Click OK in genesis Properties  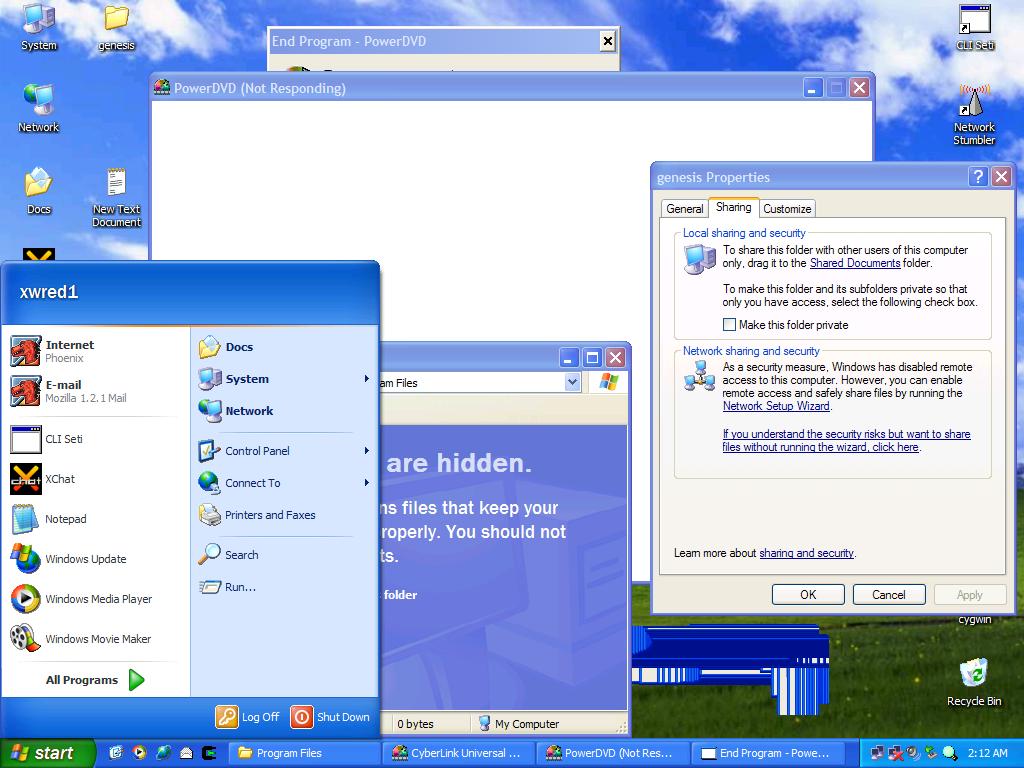pos(808,594)
